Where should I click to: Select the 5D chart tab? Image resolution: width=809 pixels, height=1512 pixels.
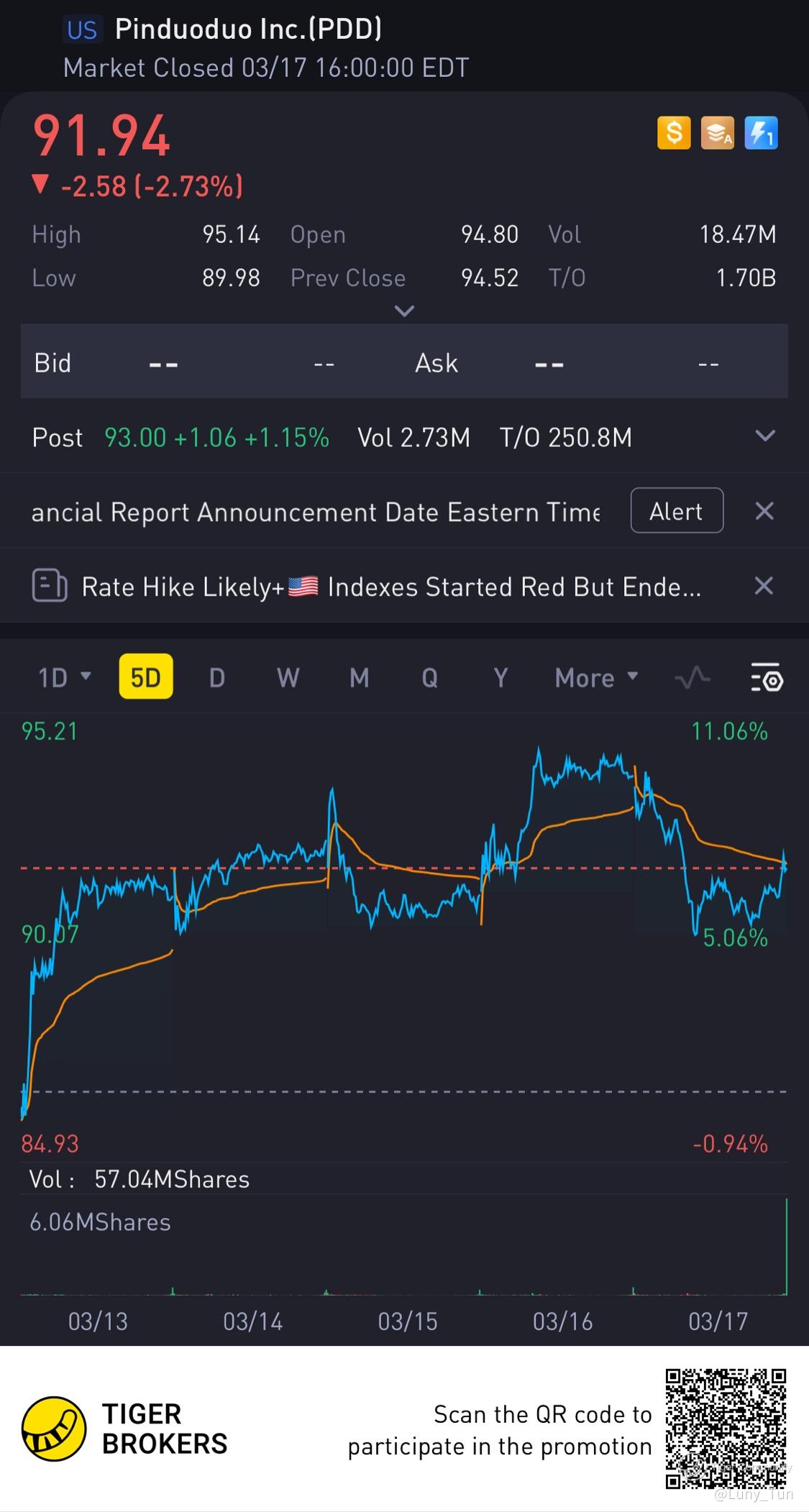pyautogui.click(x=146, y=677)
